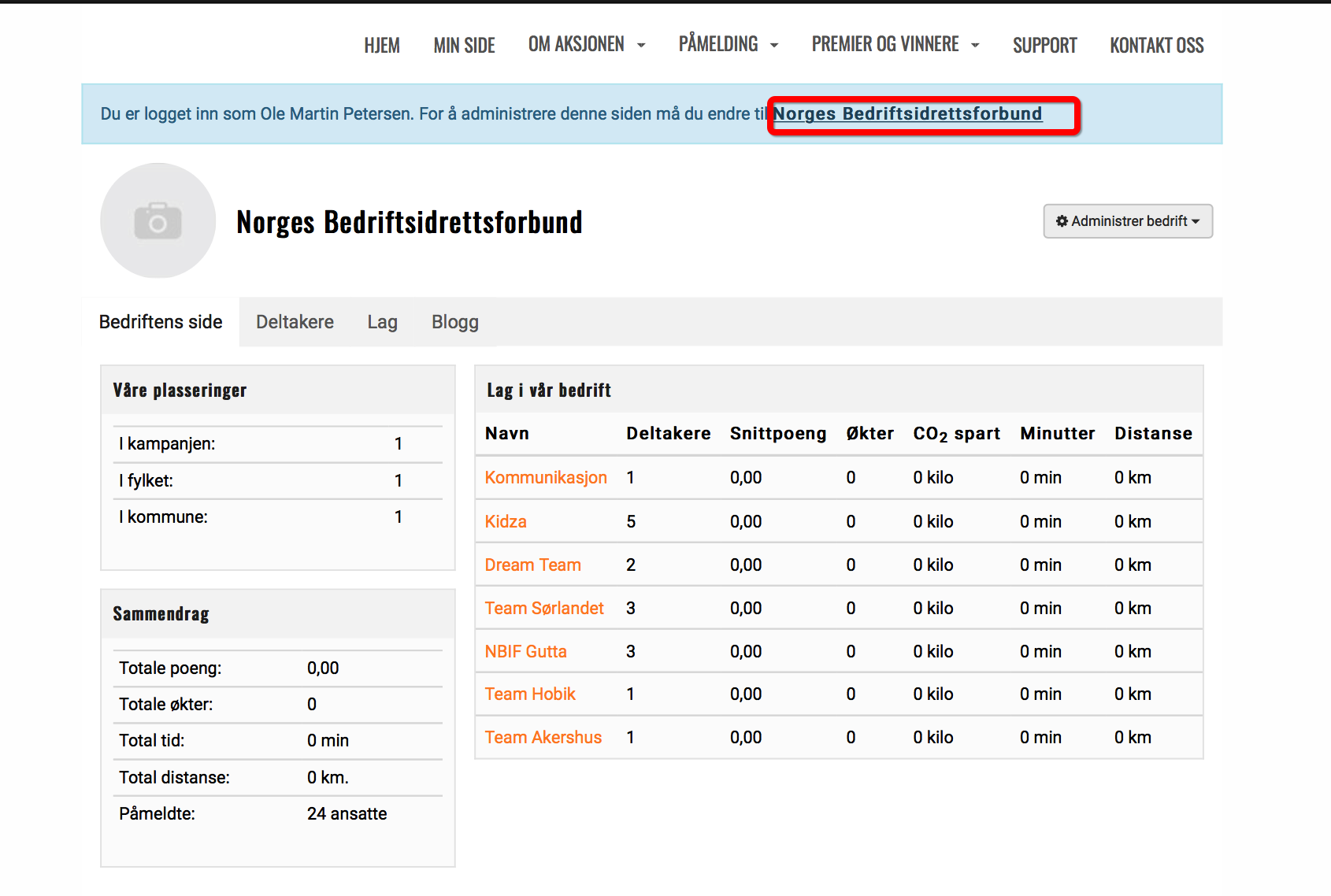This screenshot has height=896, width=1331.
Task: Click the Våre plasseringer heading
Action: pos(180,391)
